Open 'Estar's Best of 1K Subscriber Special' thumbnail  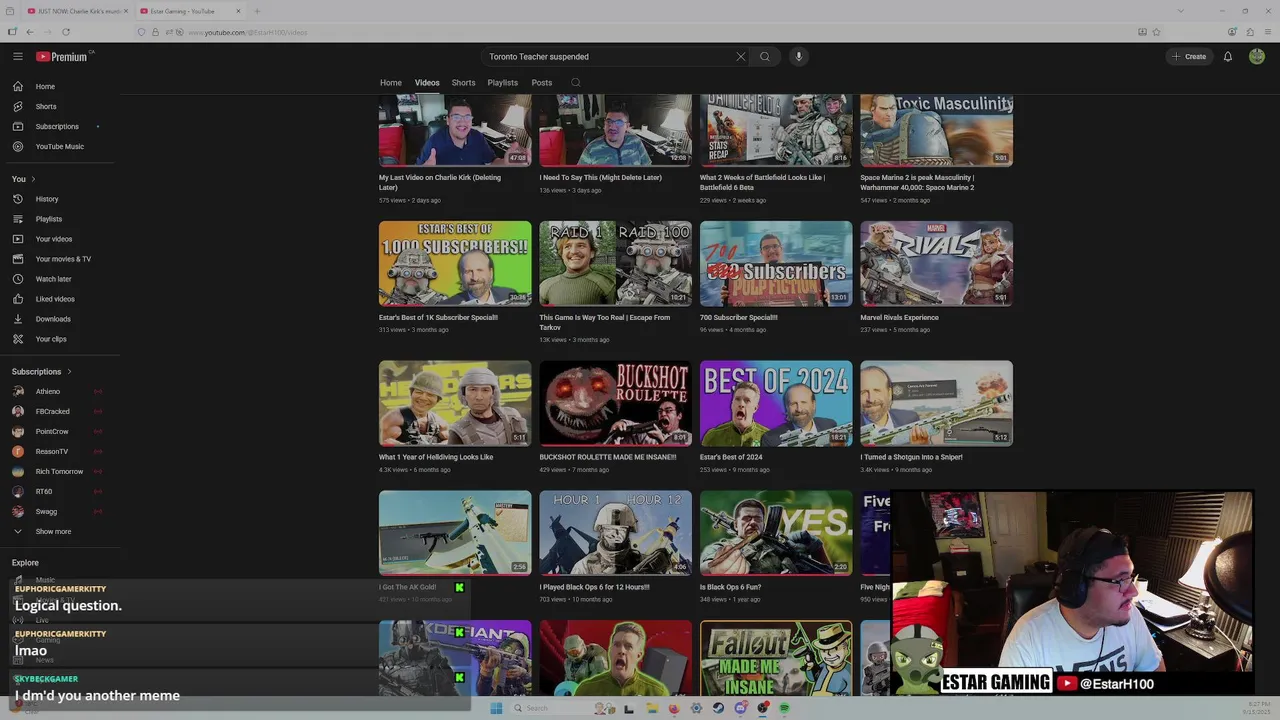point(455,263)
